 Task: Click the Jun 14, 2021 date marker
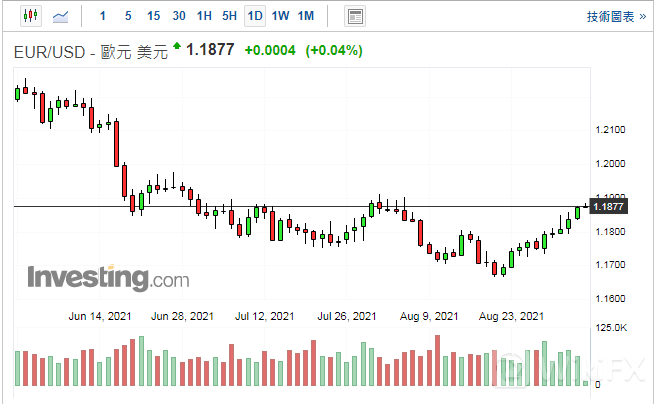click(x=98, y=316)
